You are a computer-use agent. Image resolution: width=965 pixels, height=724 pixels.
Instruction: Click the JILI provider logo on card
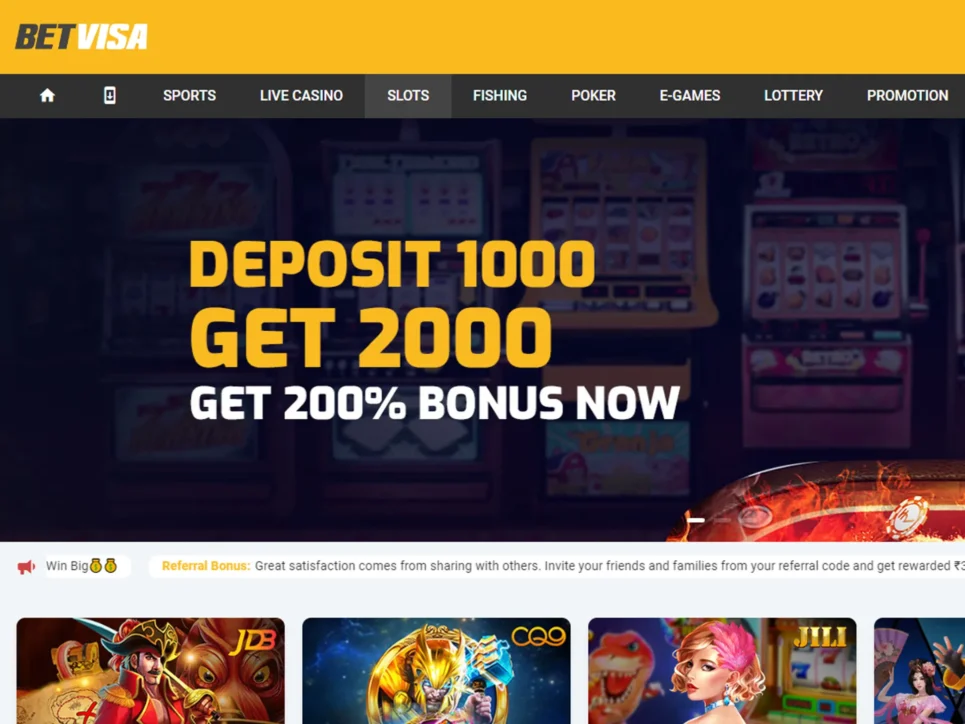(x=820, y=638)
